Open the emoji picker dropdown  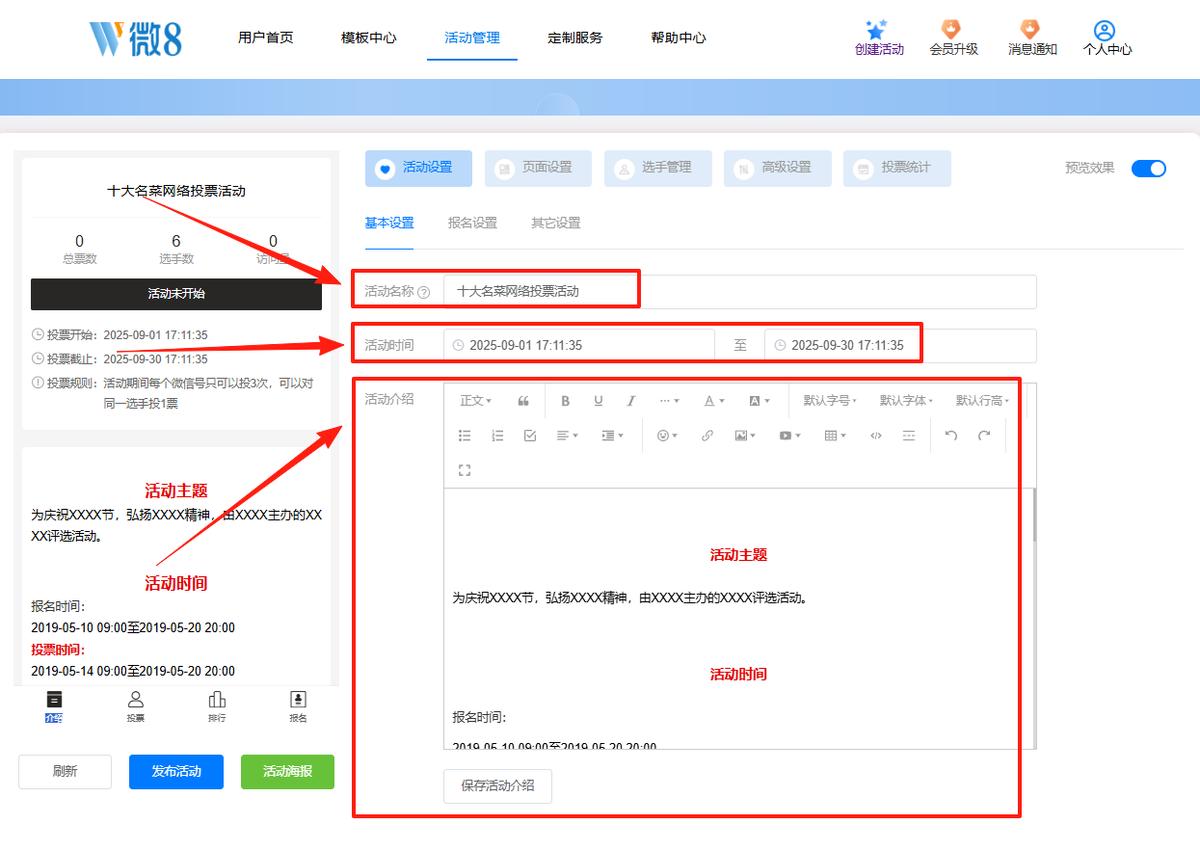click(x=667, y=435)
